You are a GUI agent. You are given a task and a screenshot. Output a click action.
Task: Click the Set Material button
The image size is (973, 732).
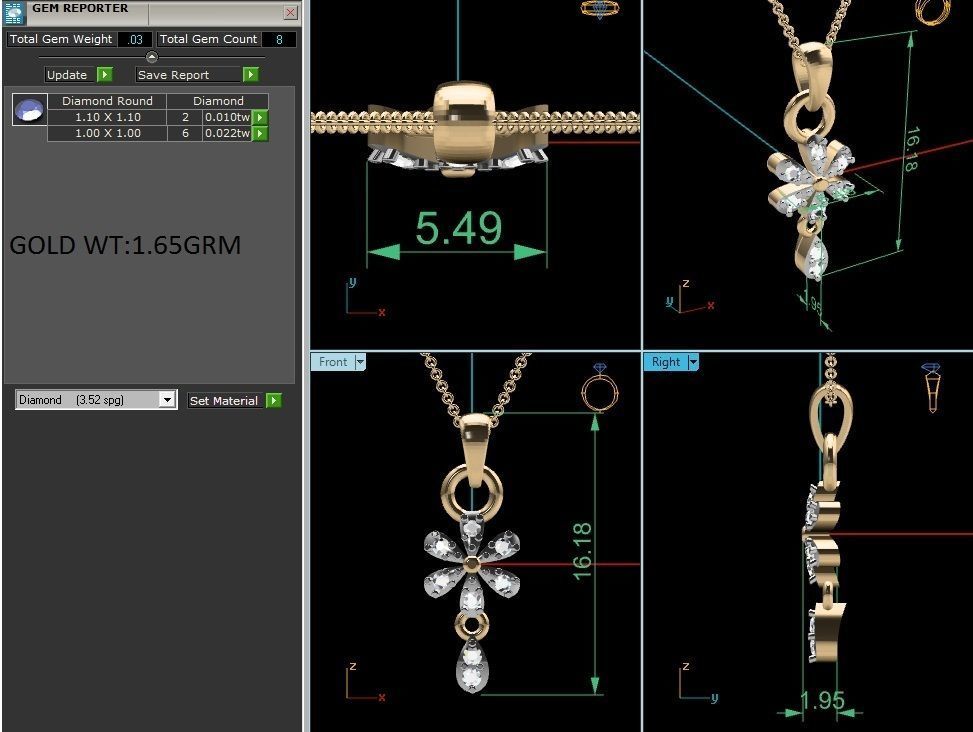click(x=224, y=401)
